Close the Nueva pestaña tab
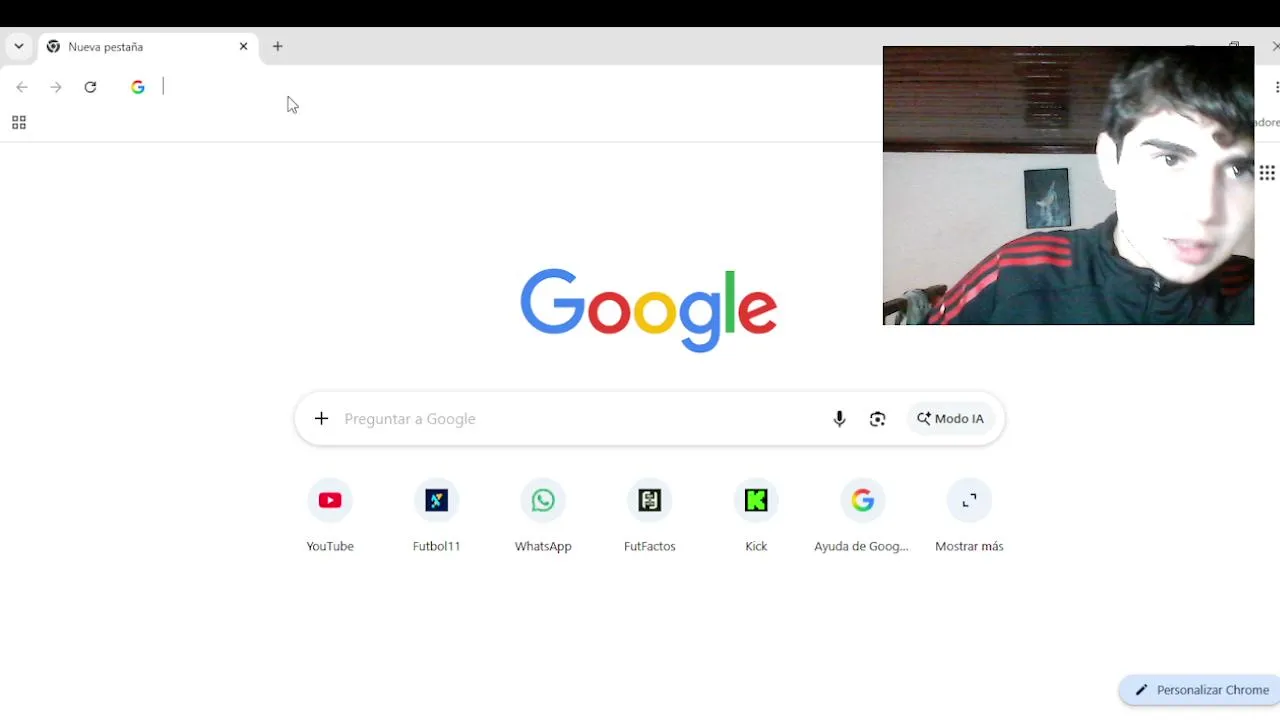 pyautogui.click(x=243, y=46)
